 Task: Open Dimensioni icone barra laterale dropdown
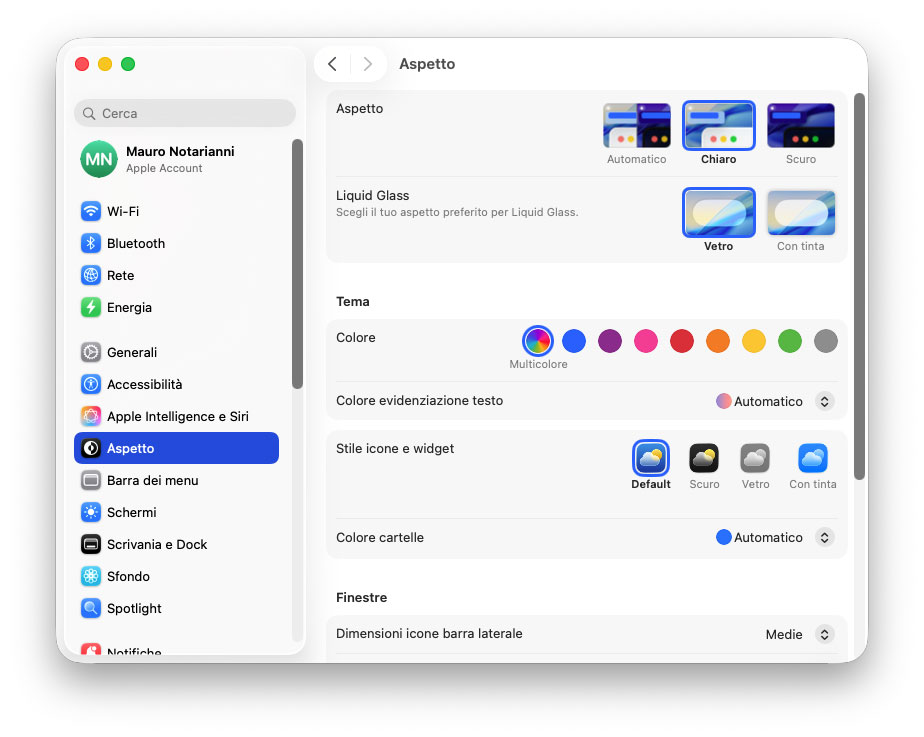(x=824, y=635)
